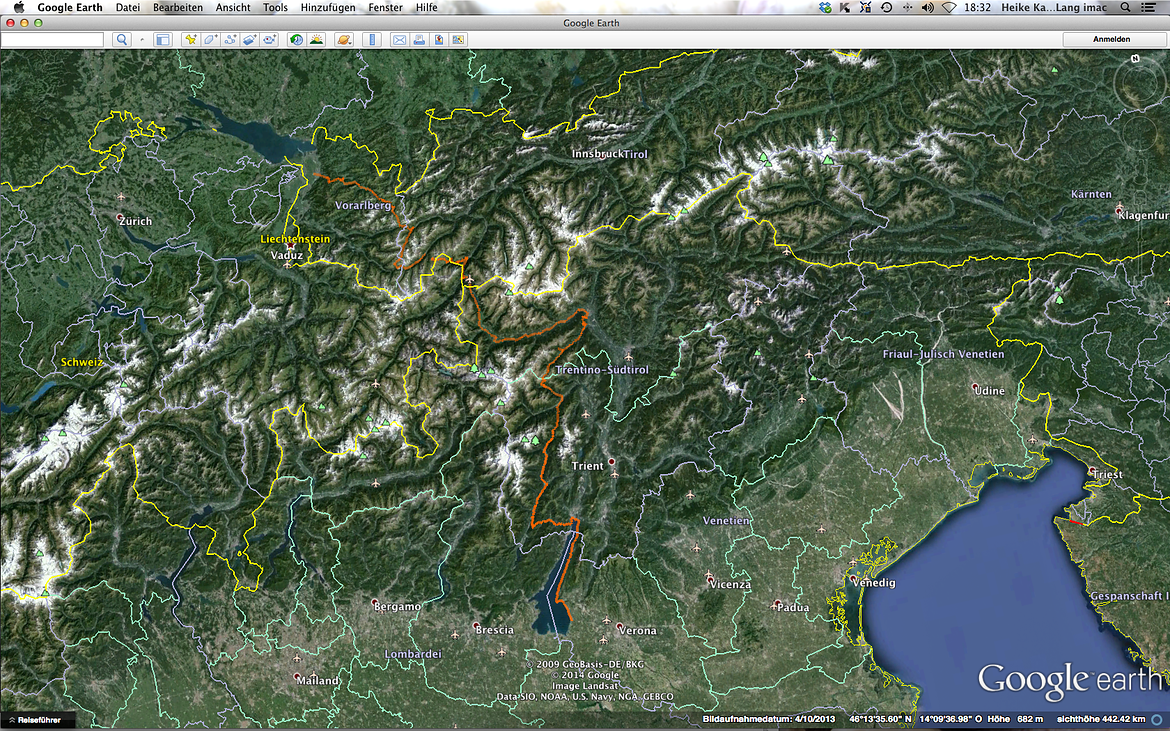The height and width of the screenshot is (731, 1170).
Task: Open the Google Earth application menu
Action: pyautogui.click(x=70, y=7)
